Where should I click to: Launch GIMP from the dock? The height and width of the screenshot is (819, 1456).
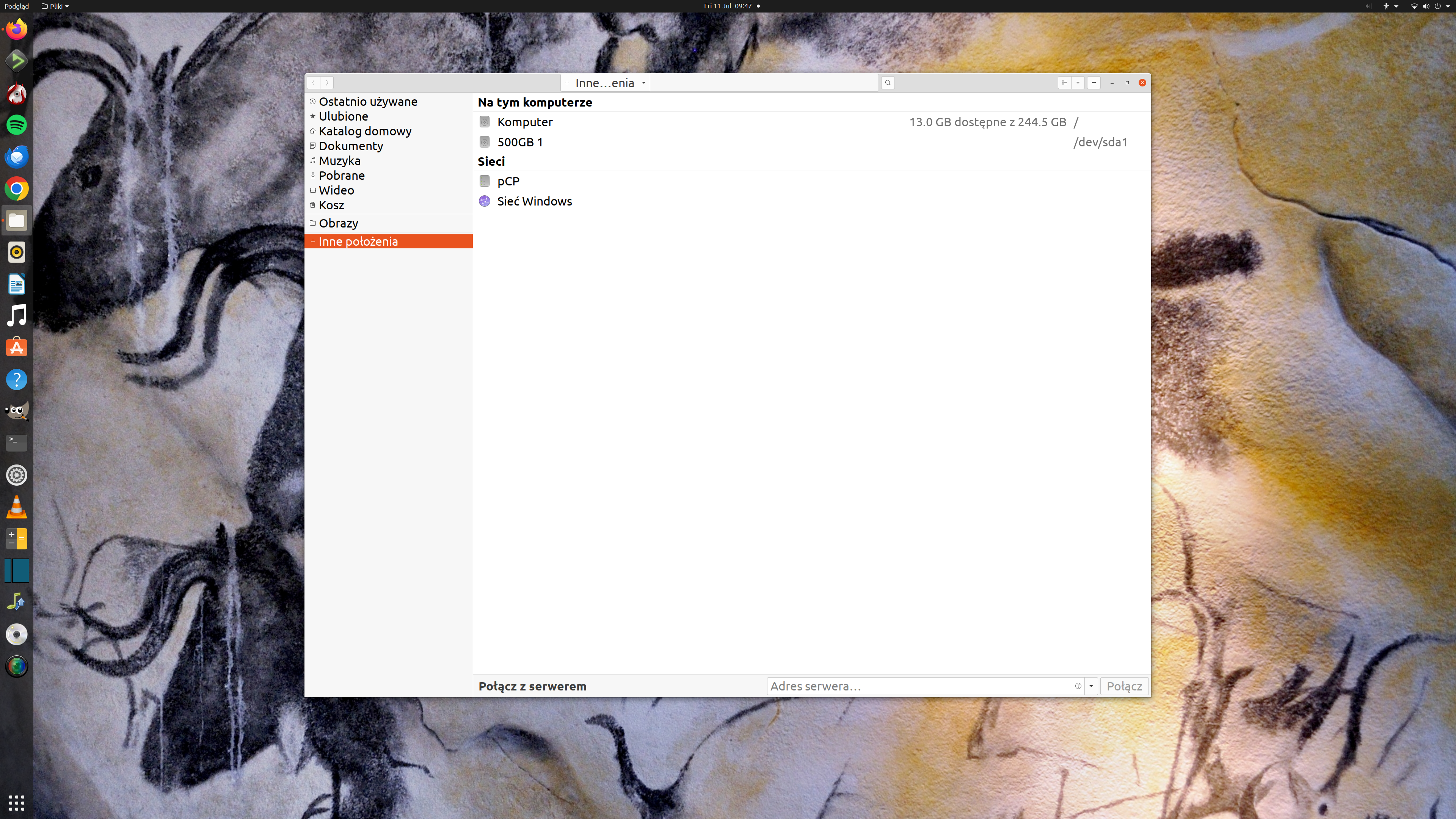[16, 411]
